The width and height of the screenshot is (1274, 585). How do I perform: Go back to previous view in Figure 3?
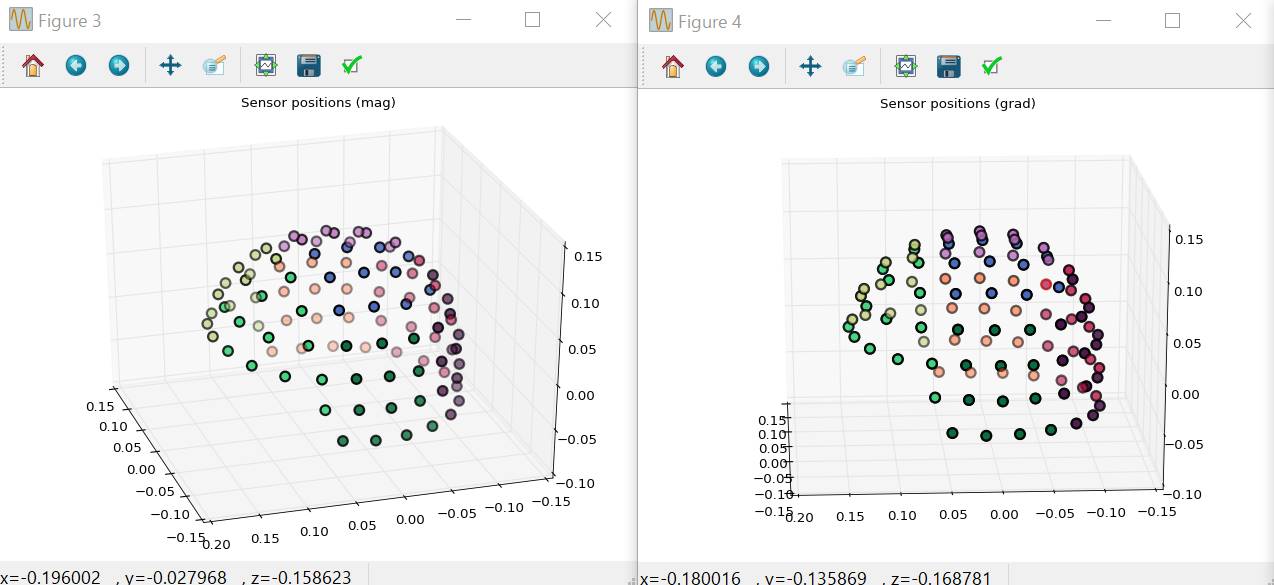tap(76, 66)
